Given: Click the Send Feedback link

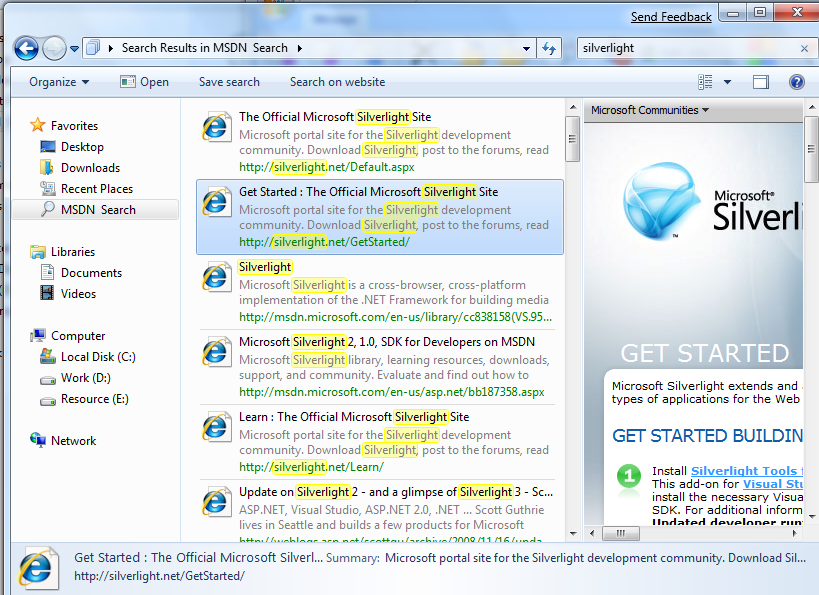Looking at the screenshot, I should pos(671,17).
